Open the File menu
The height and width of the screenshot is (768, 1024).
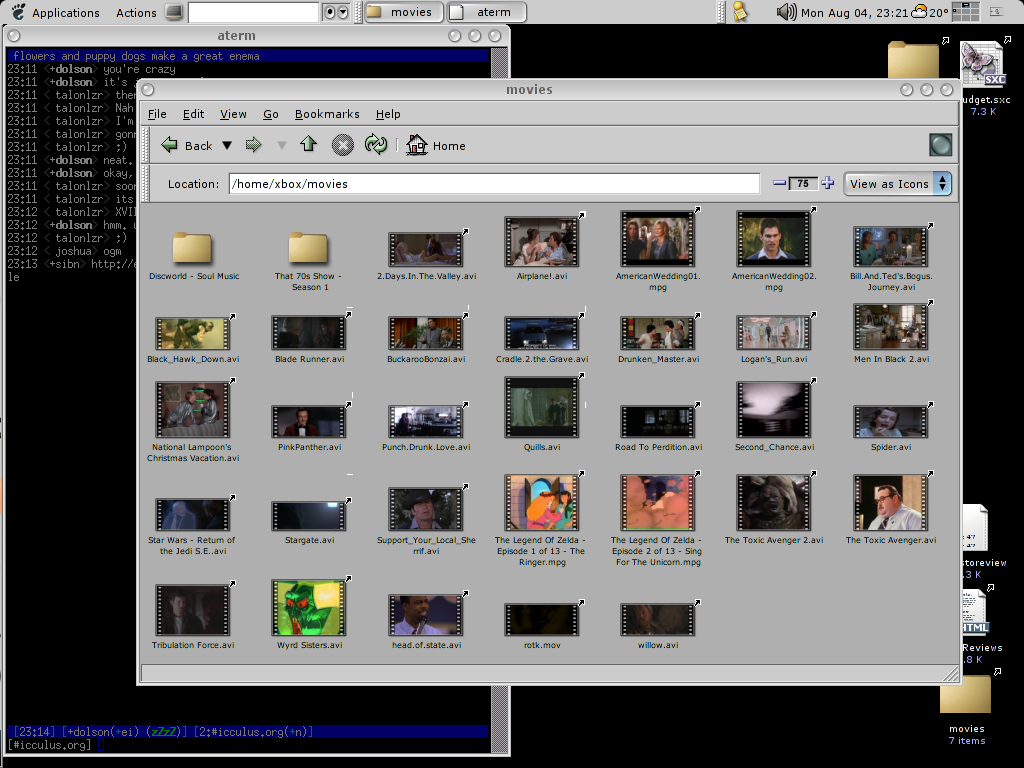pos(157,114)
